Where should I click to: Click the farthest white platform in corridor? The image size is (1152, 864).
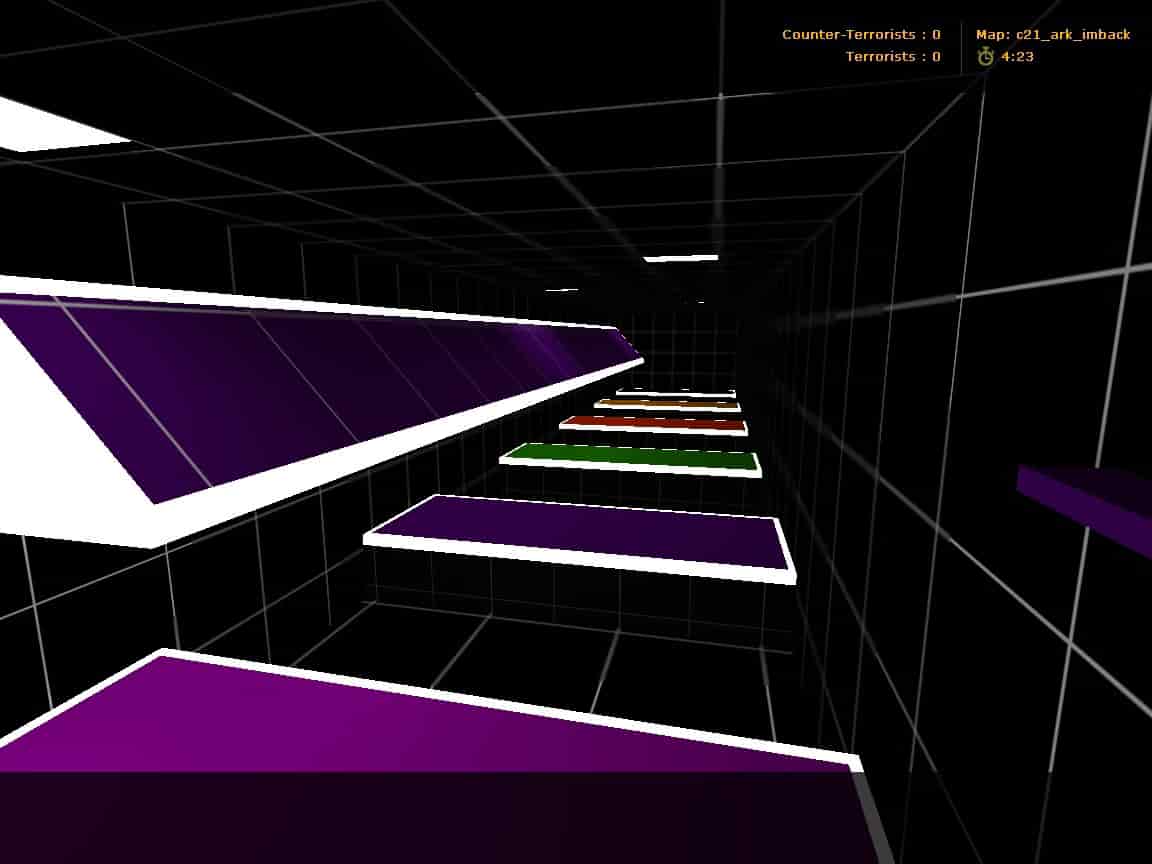(674, 393)
